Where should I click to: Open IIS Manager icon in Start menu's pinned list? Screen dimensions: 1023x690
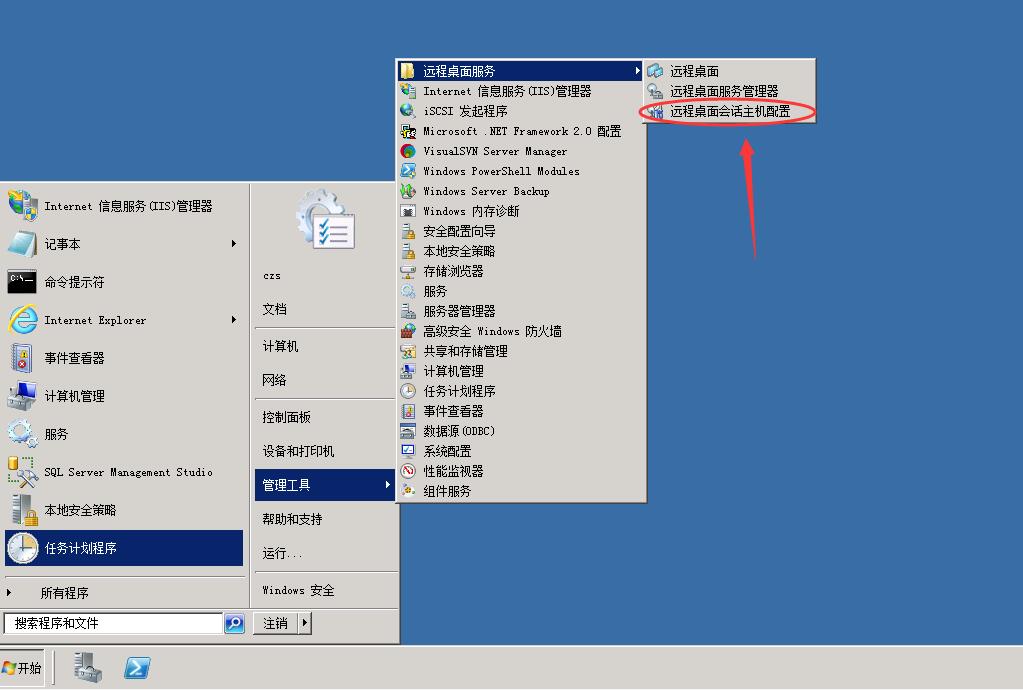point(23,205)
